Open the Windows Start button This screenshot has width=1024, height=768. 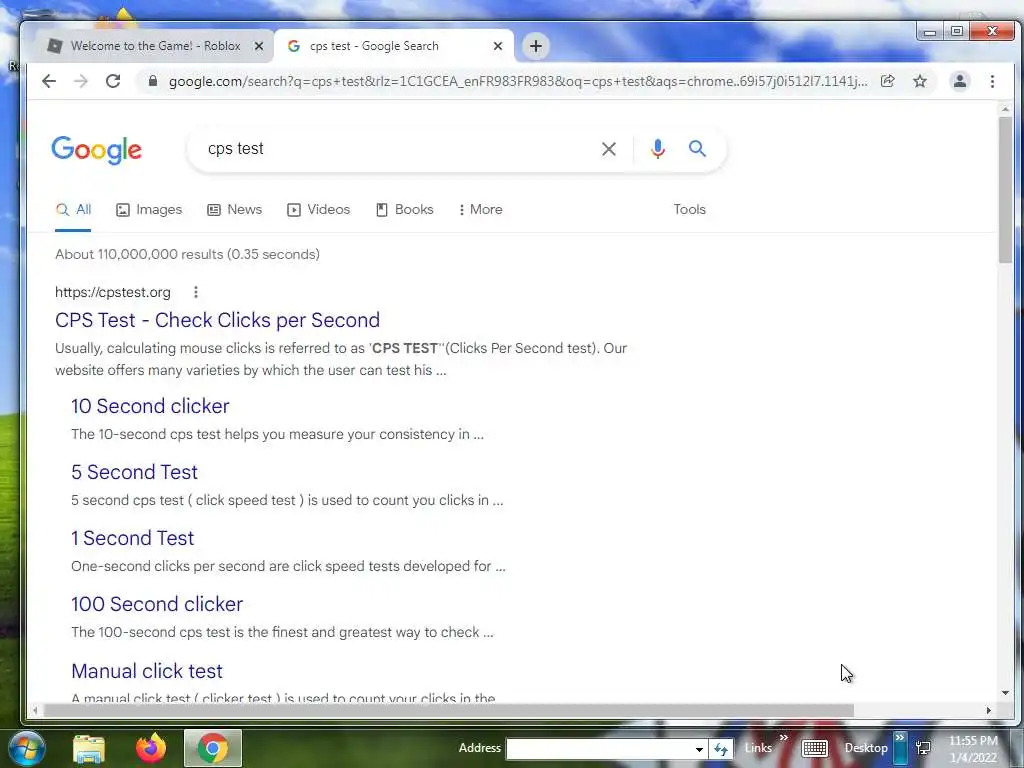tap(25, 748)
